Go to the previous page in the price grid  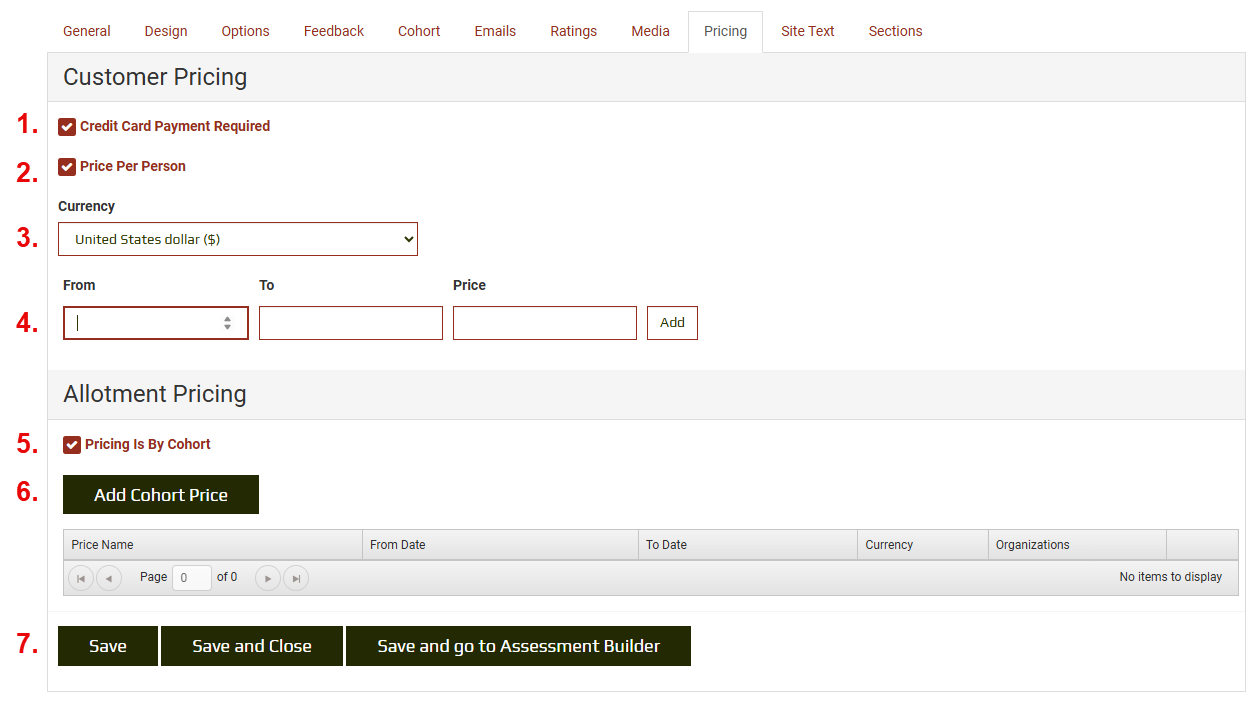109,577
